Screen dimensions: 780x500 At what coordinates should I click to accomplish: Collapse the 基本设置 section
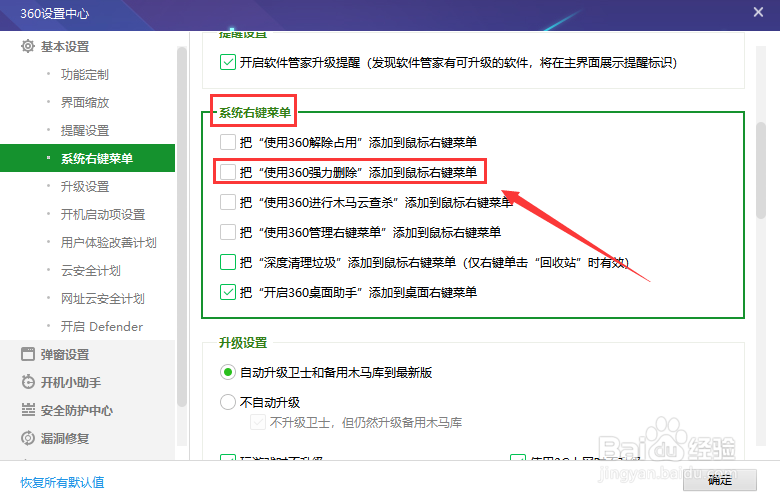click(65, 47)
